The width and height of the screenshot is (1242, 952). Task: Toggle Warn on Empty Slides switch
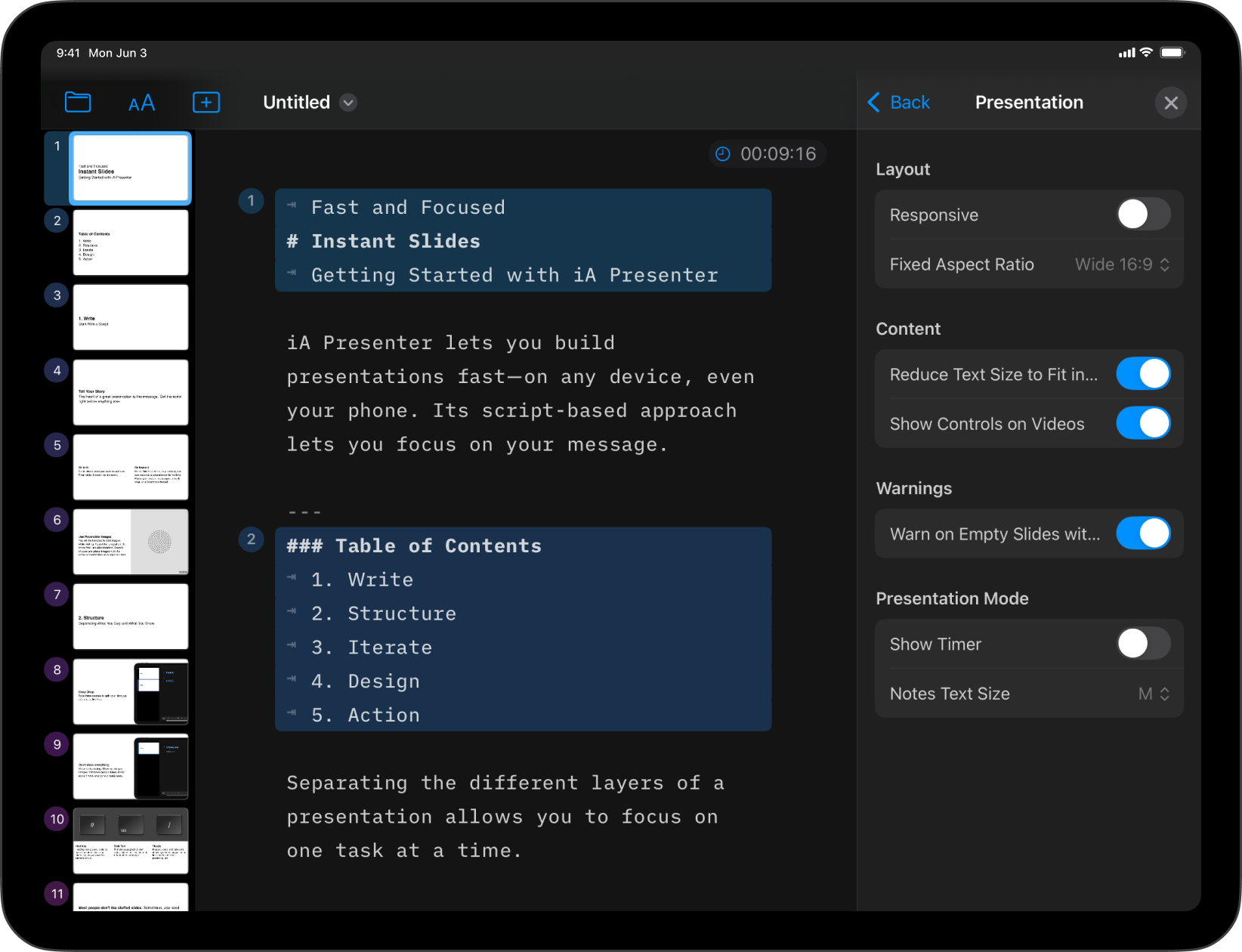[x=1143, y=533]
